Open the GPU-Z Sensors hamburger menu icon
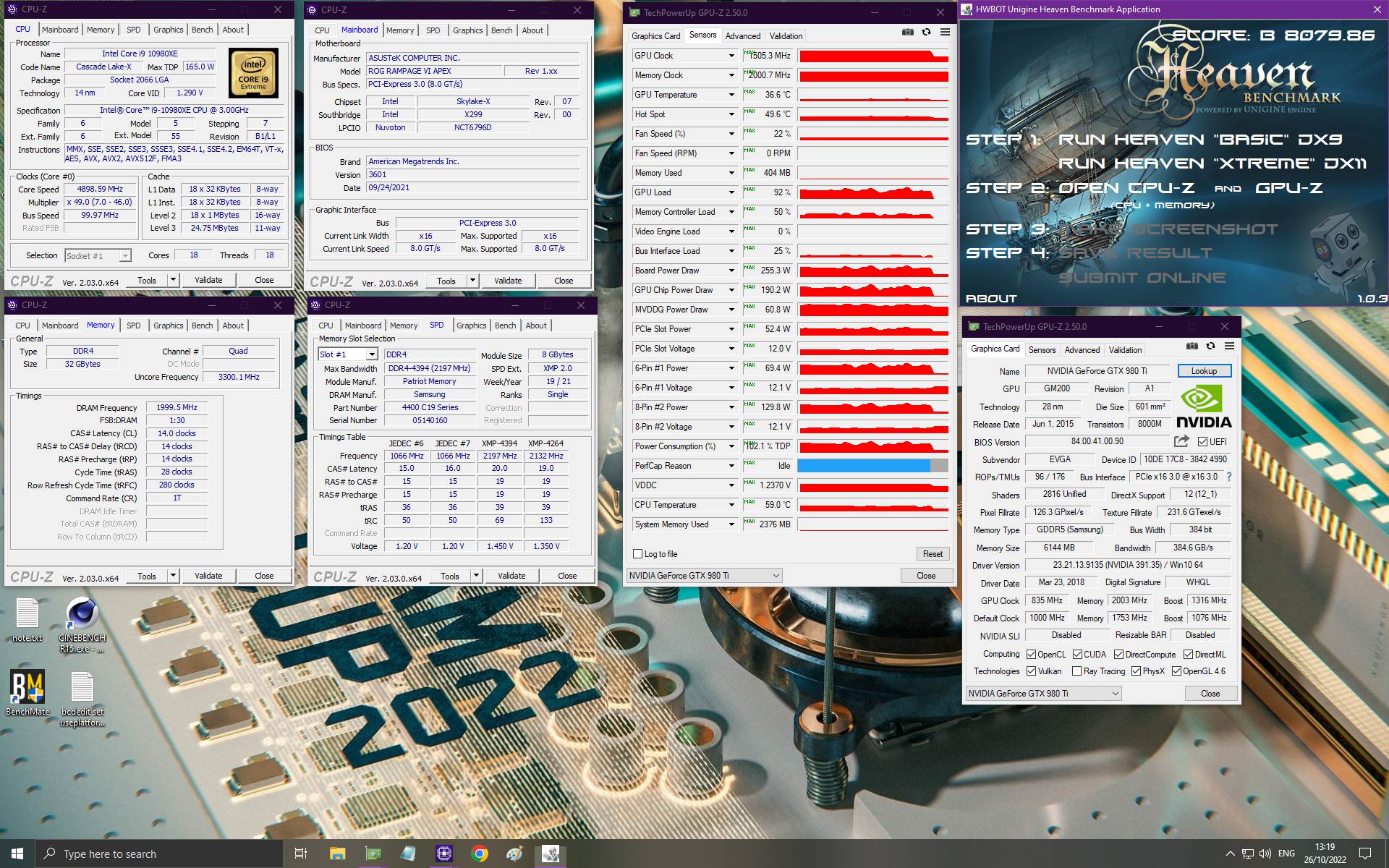This screenshot has width=1389, height=868. (945, 32)
